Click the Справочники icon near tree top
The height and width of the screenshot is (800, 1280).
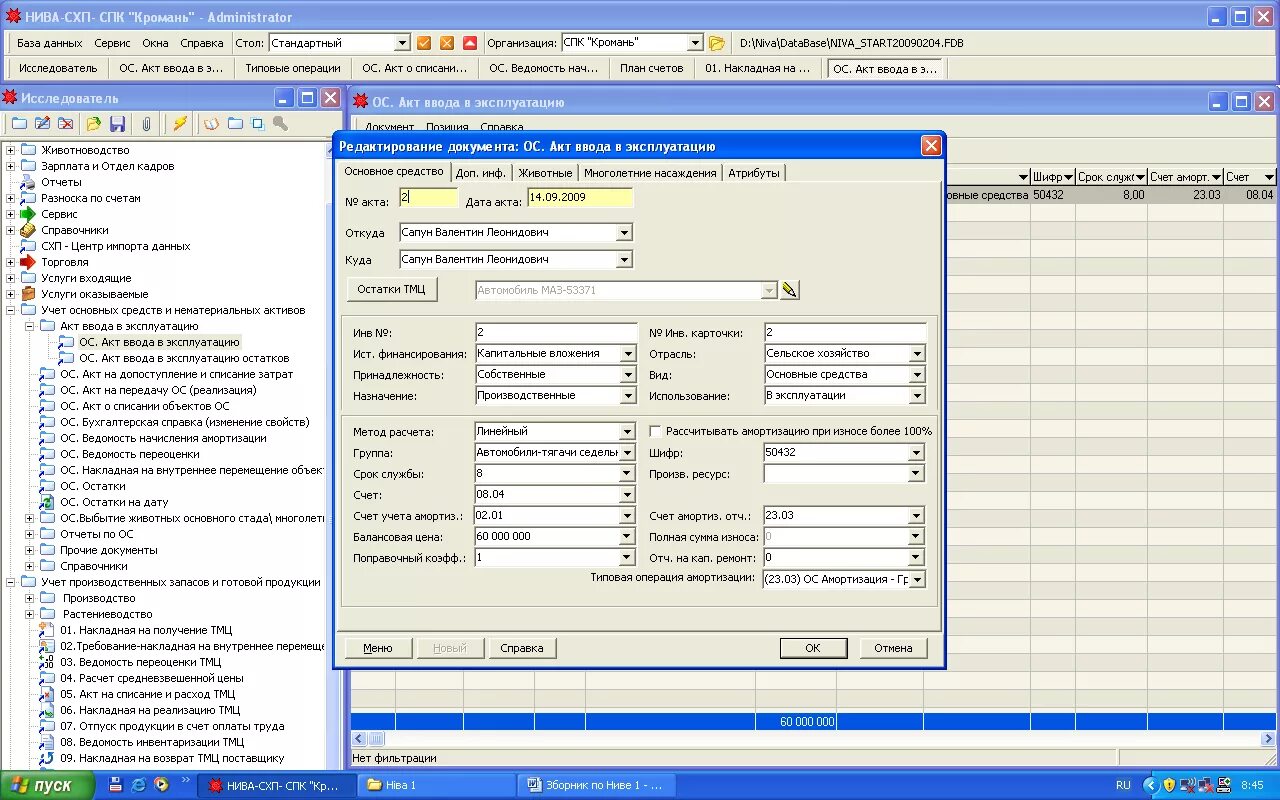point(28,230)
